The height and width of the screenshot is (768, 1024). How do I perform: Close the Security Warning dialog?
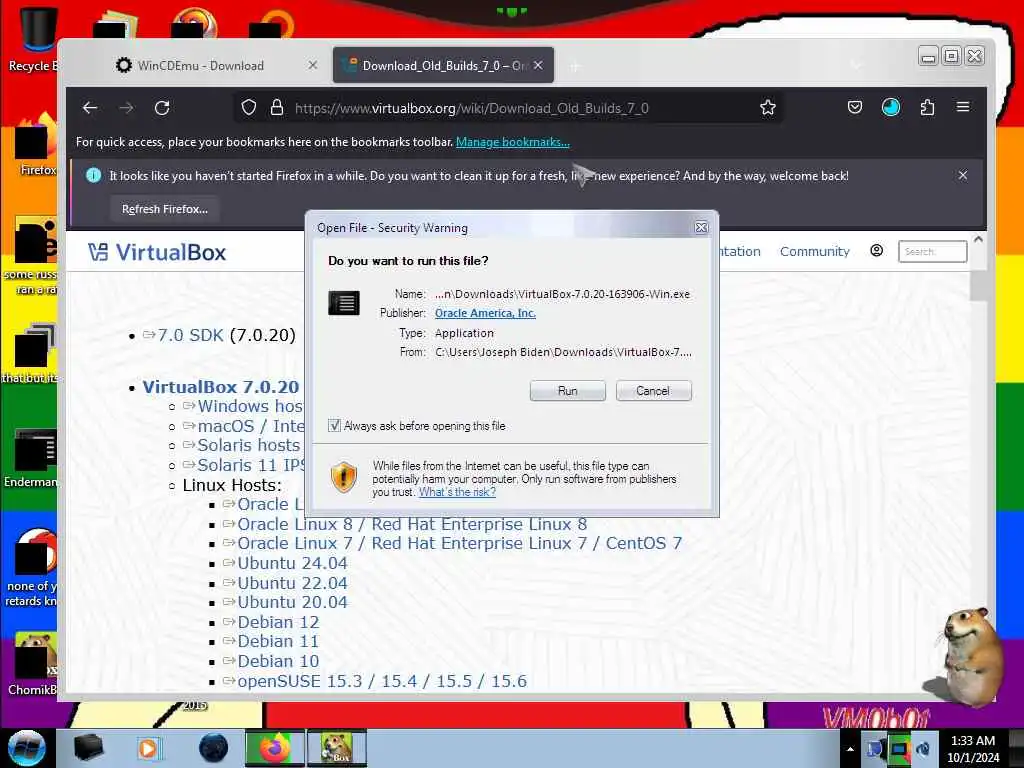pos(701,227)
